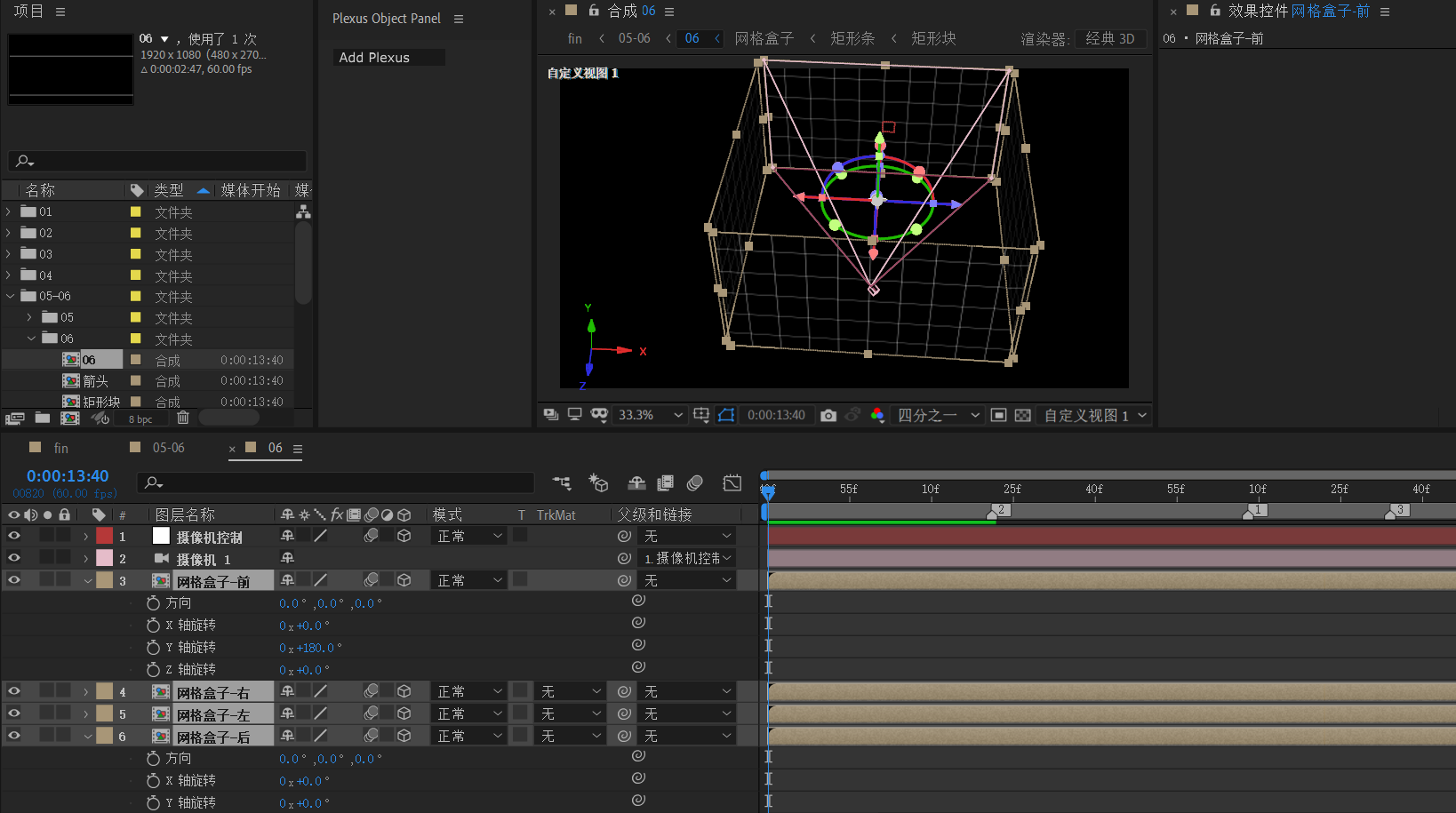1456x813 pixels.
Task: Open the Project panel menu icon
Action: tap(60, 12)
